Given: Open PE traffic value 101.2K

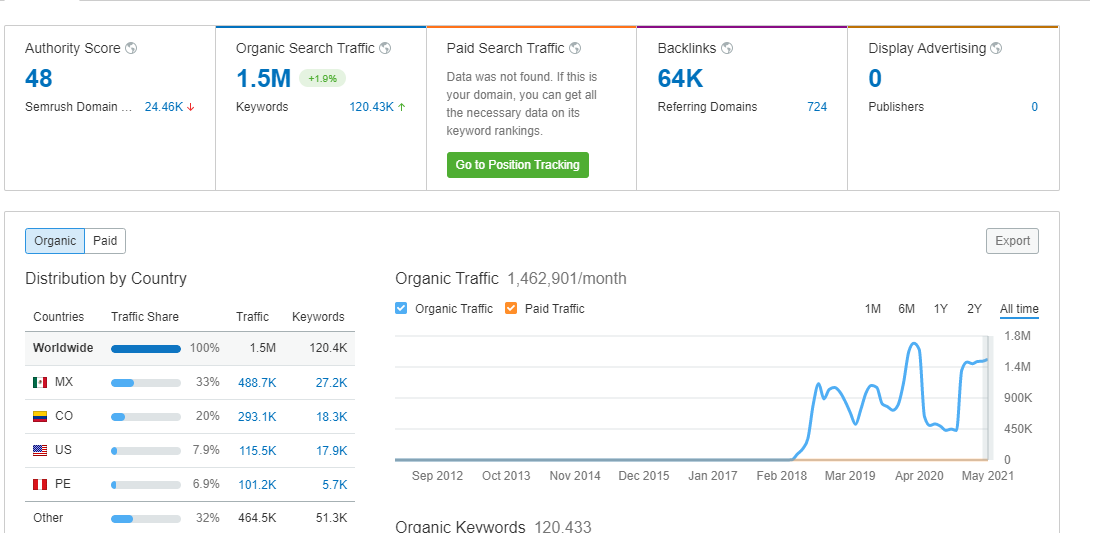Looking at the screenshot, I should (257, 485).
